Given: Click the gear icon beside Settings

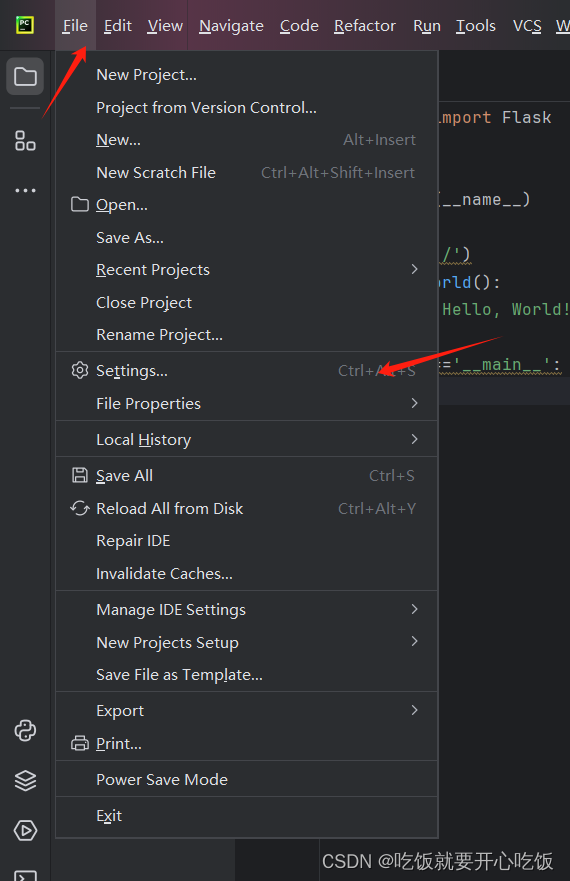Looking at the screenshot, I should click(80, 370).
